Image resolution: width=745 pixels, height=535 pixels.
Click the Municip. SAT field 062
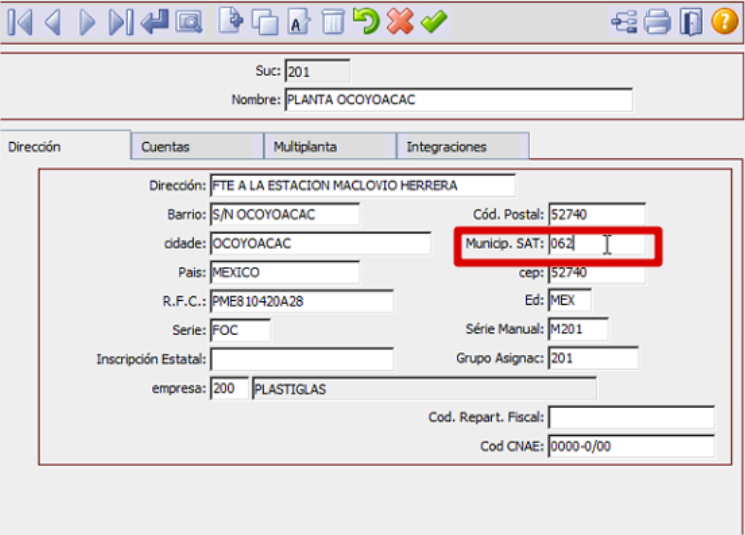pyautogui.click(x=597, y=243)
